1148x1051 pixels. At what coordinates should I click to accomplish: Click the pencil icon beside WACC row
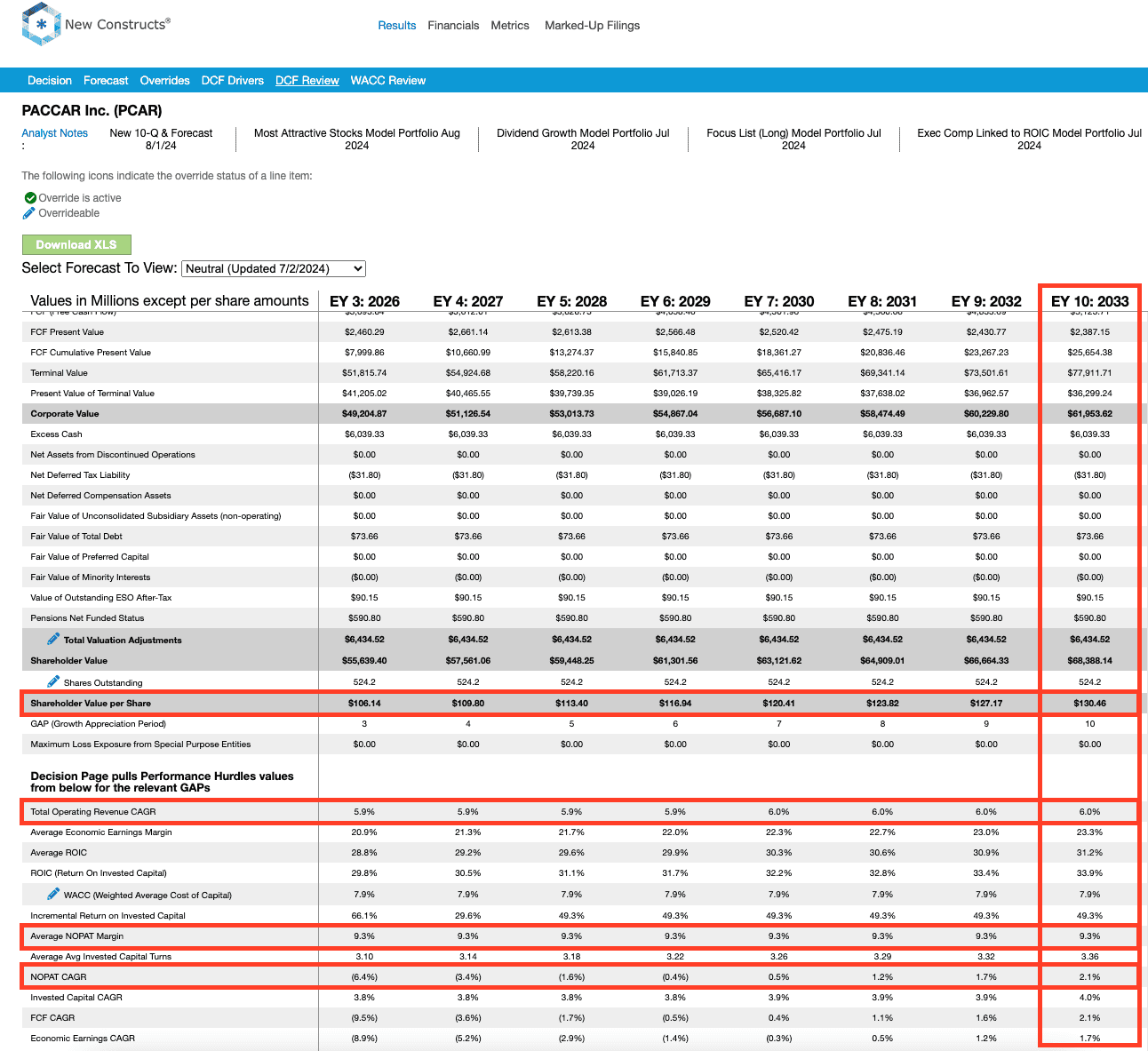[53, 894]
